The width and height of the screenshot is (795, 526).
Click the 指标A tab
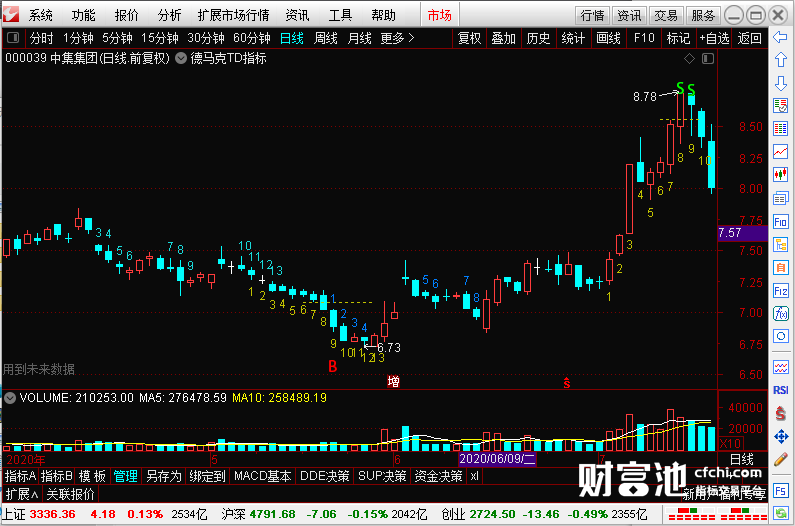tap(20, 476)
